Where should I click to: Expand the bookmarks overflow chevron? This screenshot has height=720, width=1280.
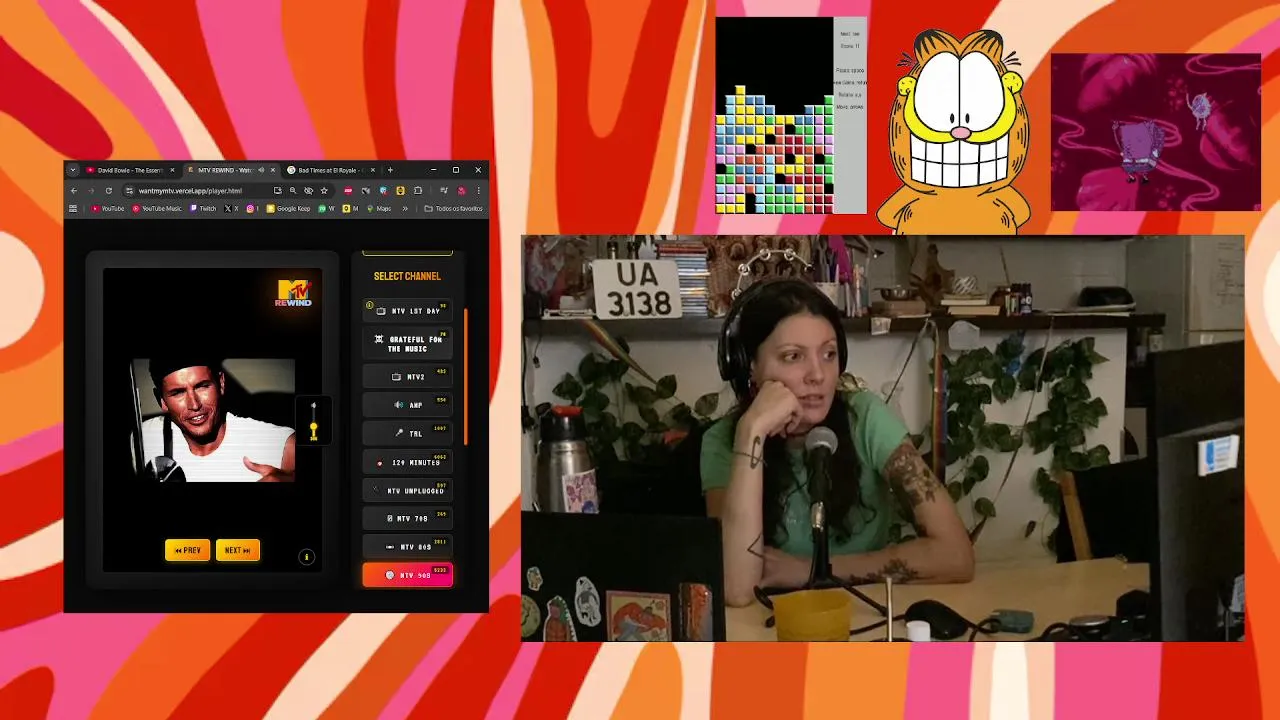point(405,209)
